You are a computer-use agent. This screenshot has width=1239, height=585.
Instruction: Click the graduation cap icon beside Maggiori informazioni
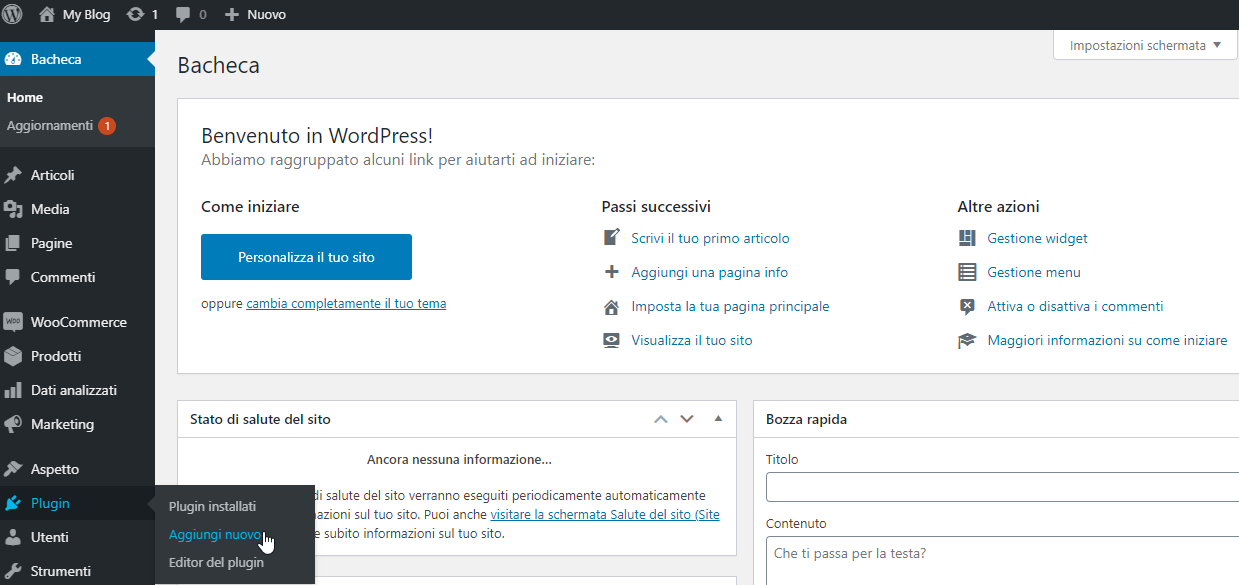coord(967,340)
